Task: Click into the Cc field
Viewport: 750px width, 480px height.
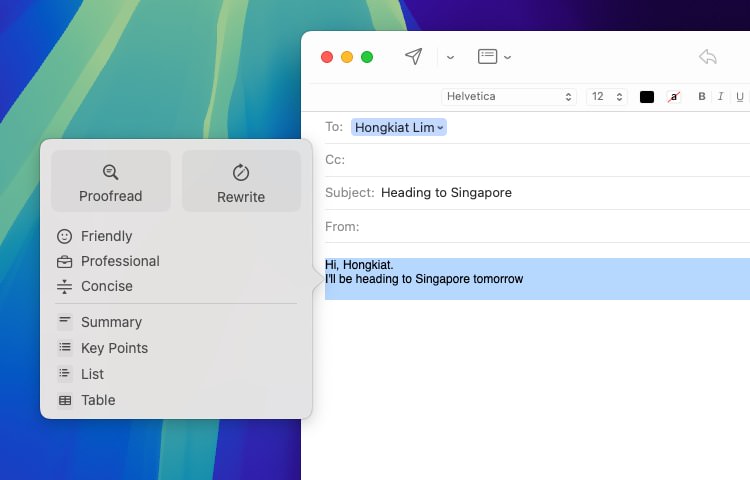Action: tap(537, 160)
